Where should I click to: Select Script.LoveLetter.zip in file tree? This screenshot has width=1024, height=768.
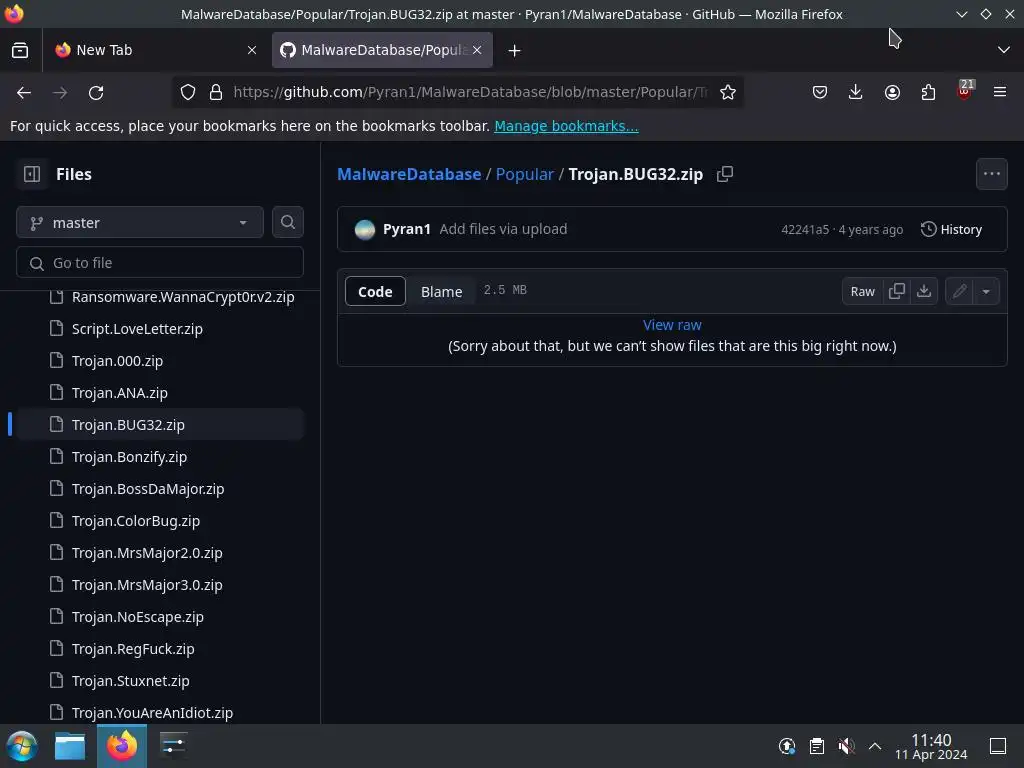[160, 328]
